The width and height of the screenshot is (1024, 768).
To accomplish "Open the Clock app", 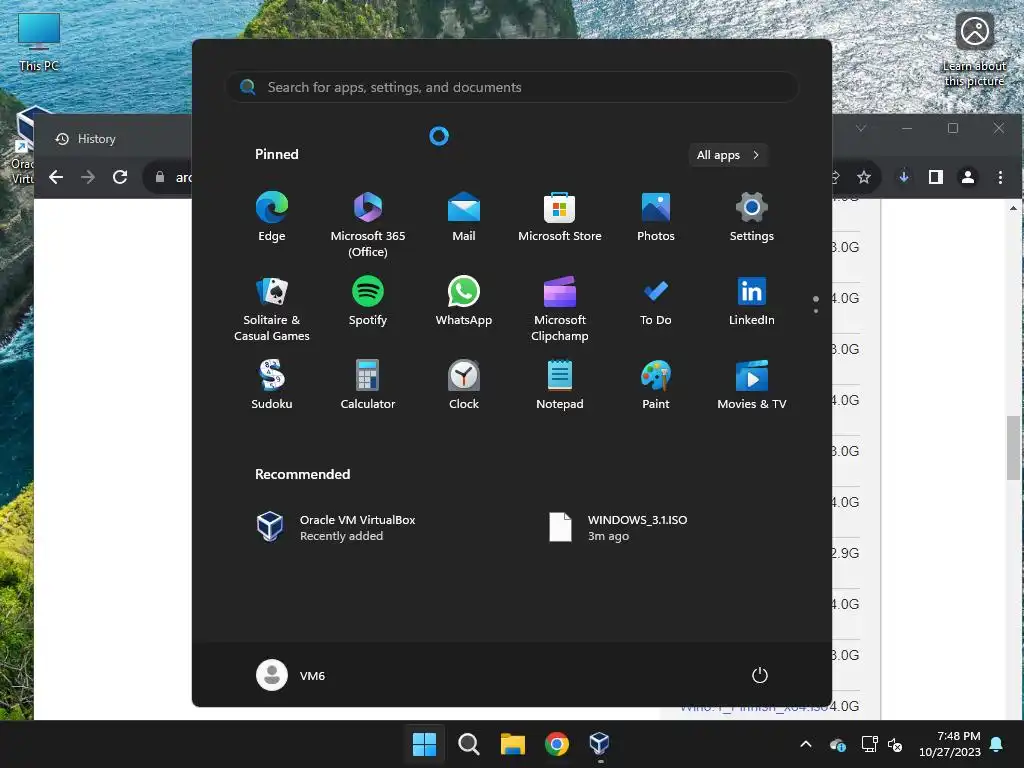I will (464, 385).
